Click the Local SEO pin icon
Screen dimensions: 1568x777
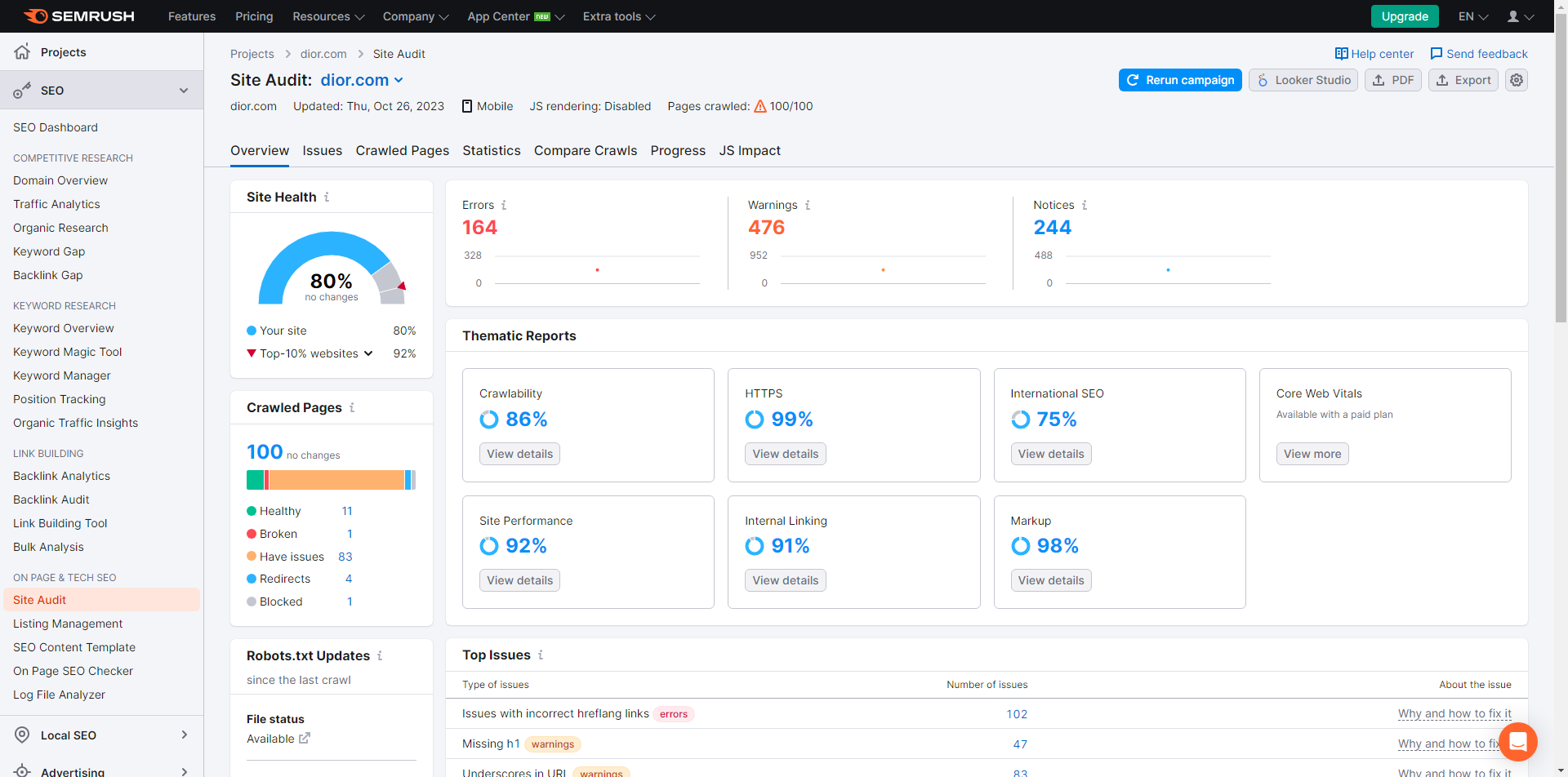pyautogui.click(x=22, y=735)
